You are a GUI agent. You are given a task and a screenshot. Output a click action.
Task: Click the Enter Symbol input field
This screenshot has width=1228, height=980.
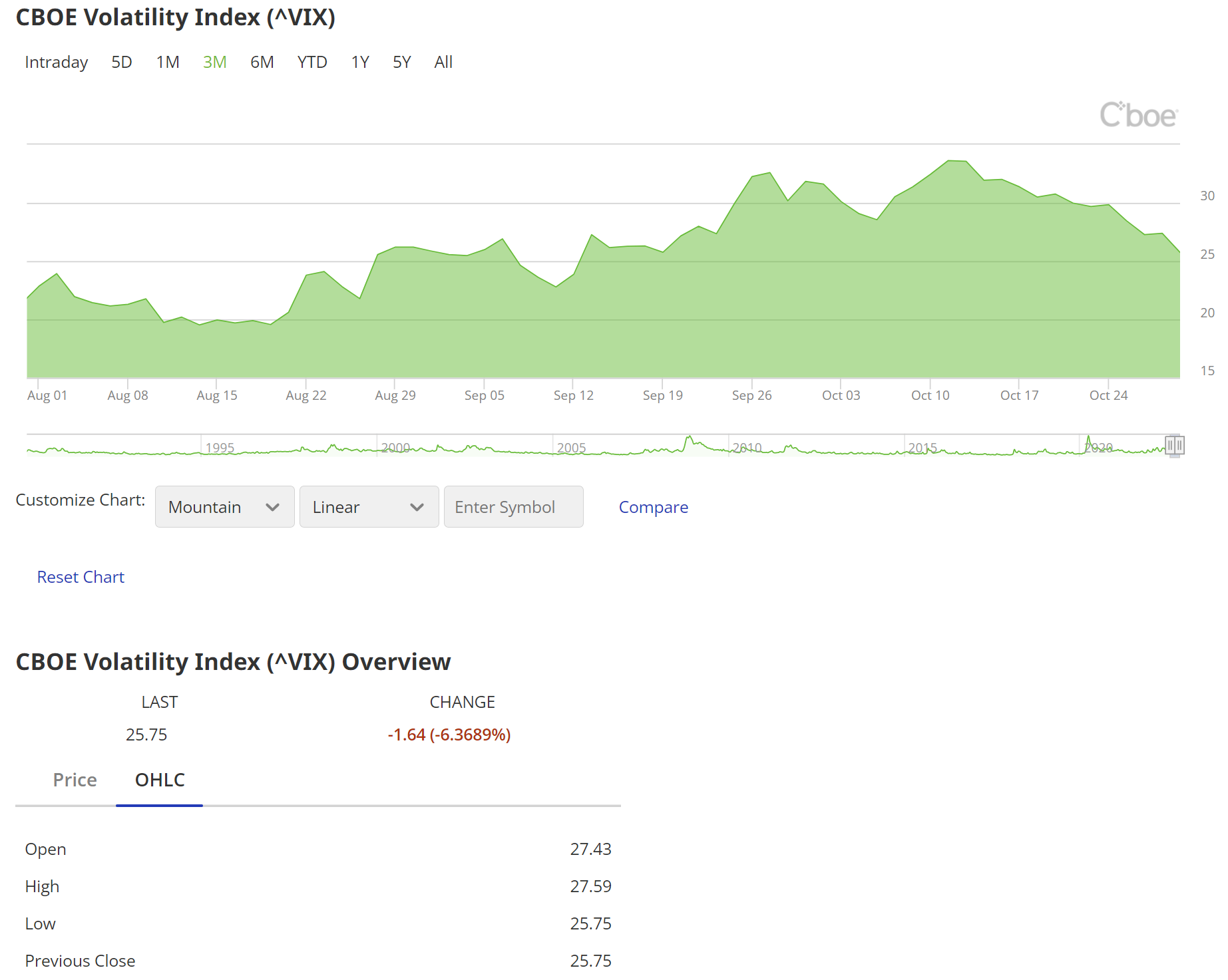(514, 507)
